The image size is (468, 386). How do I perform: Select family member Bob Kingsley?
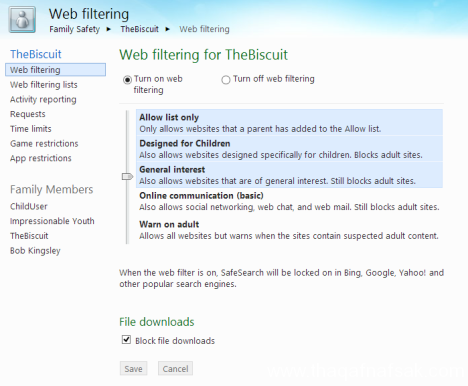(35, 251)
